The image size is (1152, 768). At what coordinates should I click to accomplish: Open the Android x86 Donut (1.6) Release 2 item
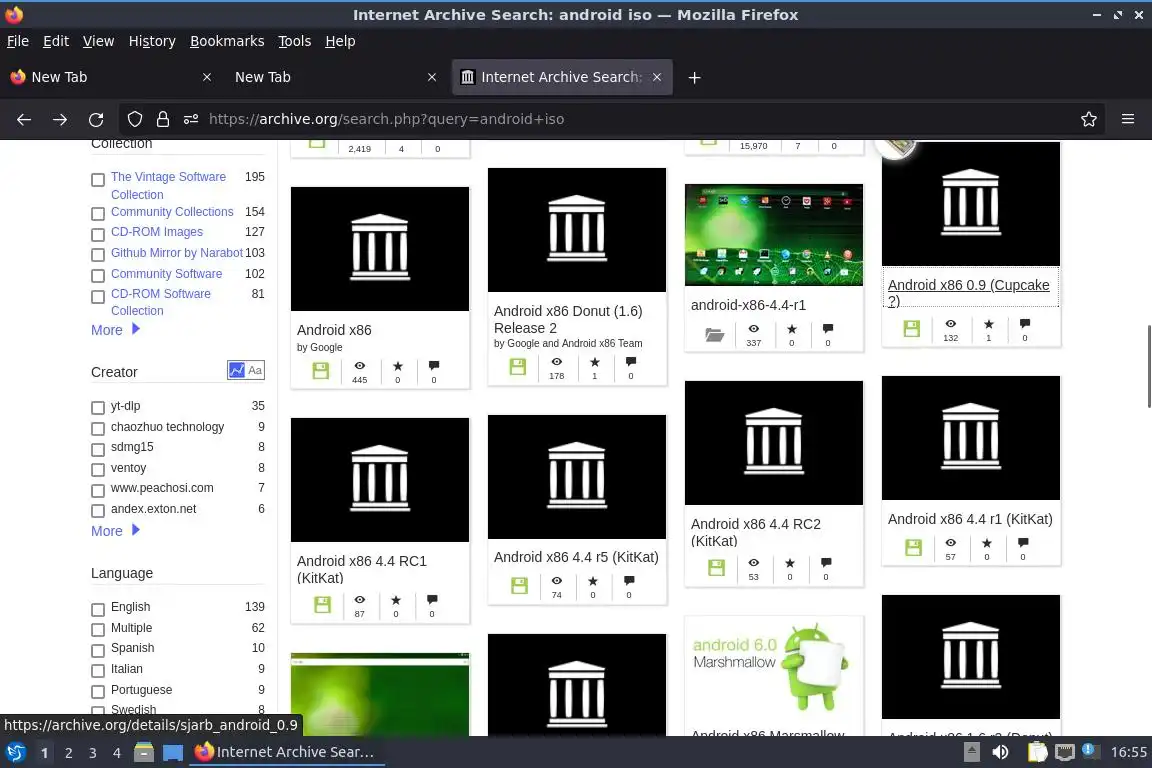coord(568,320)
